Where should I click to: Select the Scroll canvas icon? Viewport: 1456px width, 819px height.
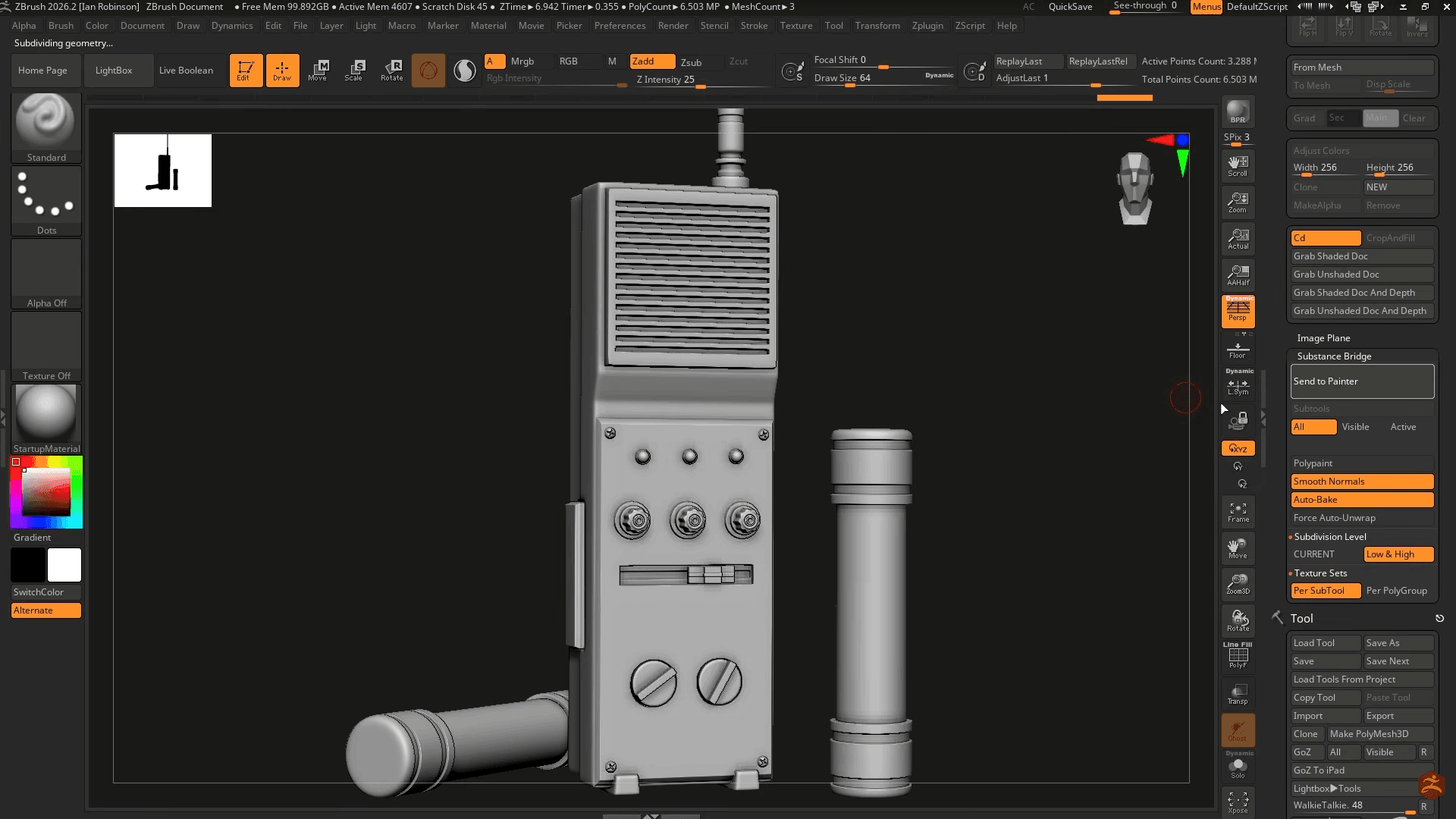click(x=1238, y=165)
